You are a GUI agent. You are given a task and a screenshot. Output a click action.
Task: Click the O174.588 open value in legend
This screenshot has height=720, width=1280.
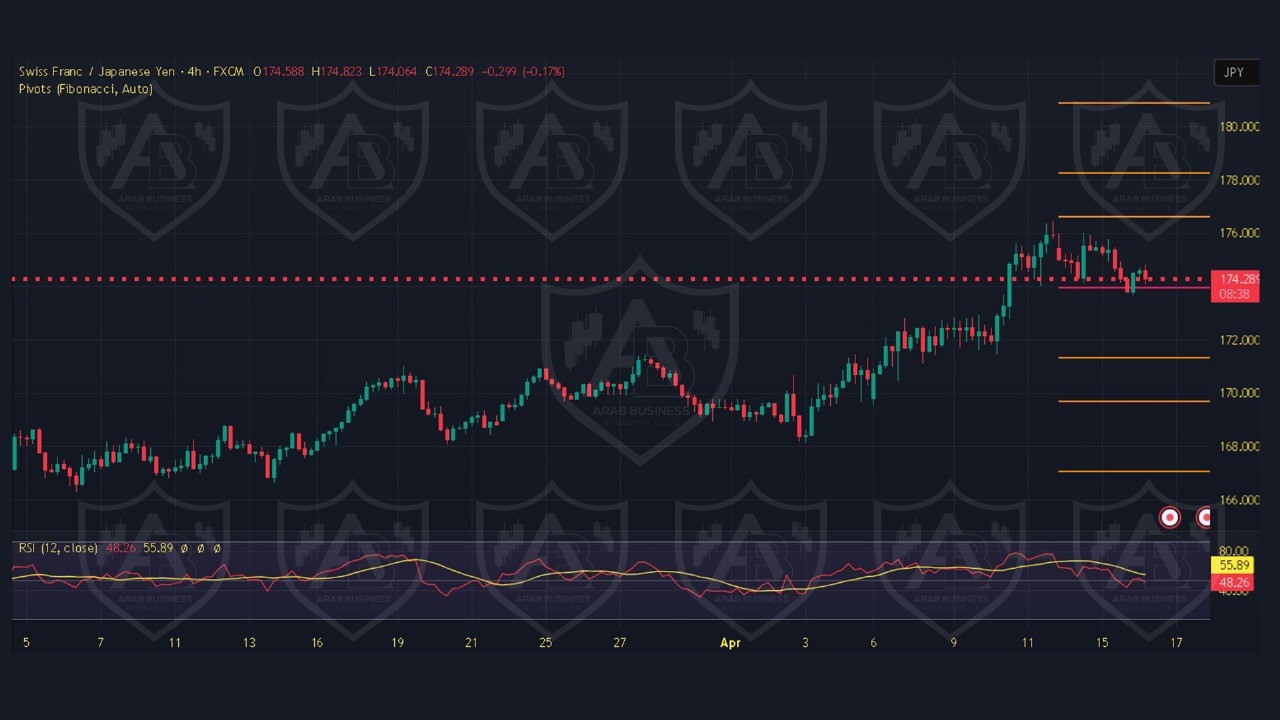pyautogui.click(x=278, y=72)
